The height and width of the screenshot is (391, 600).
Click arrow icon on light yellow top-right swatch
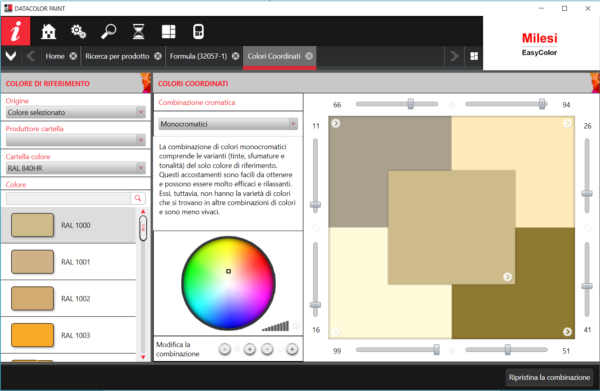[567, 123]
